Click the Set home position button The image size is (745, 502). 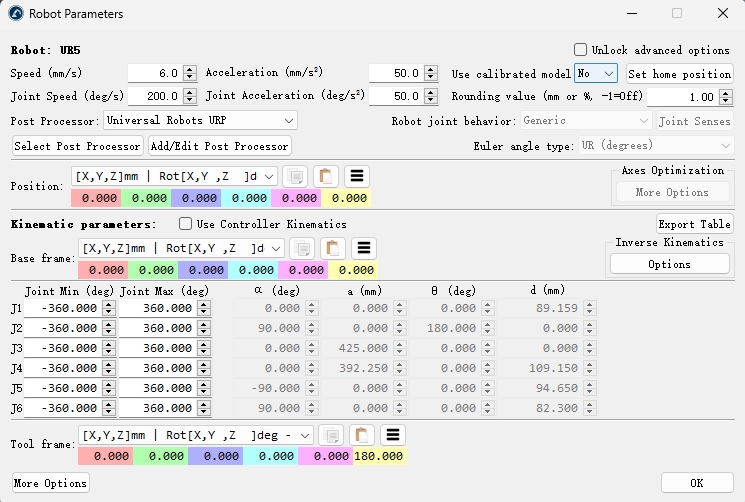click(x=679, y=73)
